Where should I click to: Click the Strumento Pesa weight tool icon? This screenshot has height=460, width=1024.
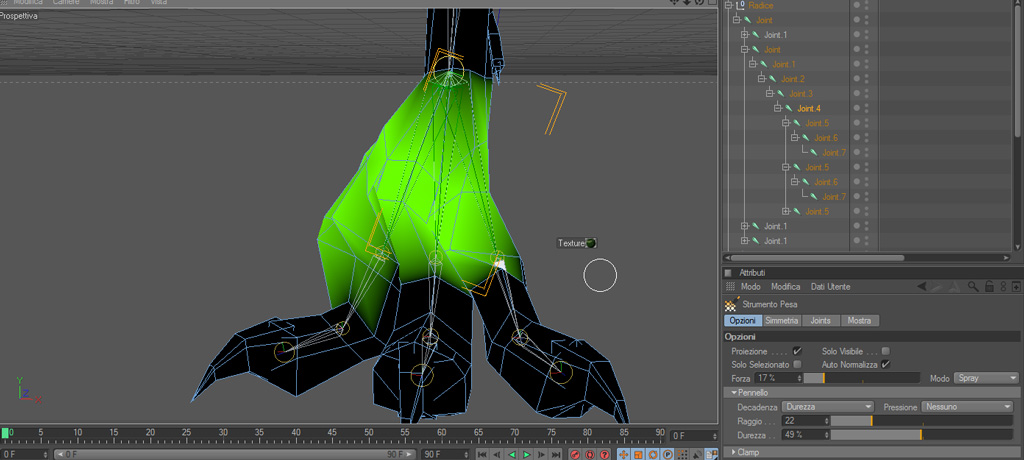pos(731,304)
